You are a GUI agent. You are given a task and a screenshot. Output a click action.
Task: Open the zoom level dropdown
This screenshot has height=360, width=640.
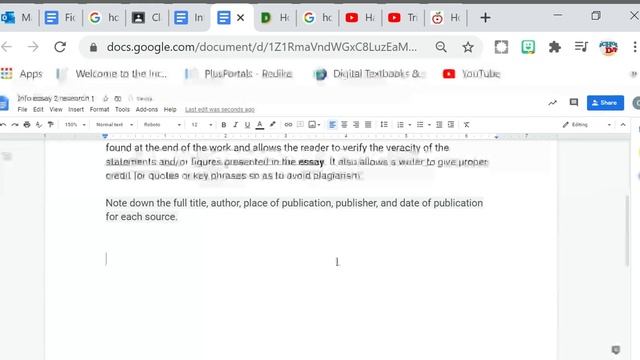click(75, 124)
